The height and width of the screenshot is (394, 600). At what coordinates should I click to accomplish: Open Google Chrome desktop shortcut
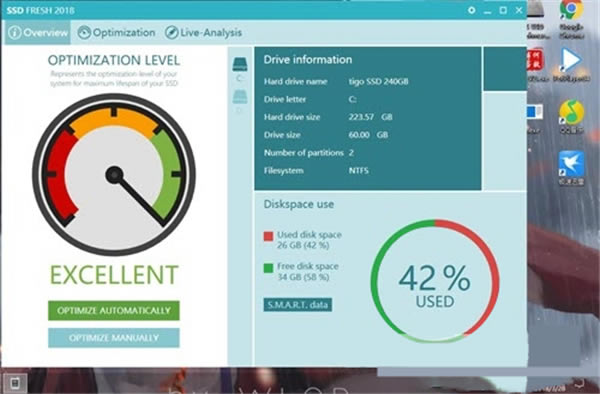(571, 9)
